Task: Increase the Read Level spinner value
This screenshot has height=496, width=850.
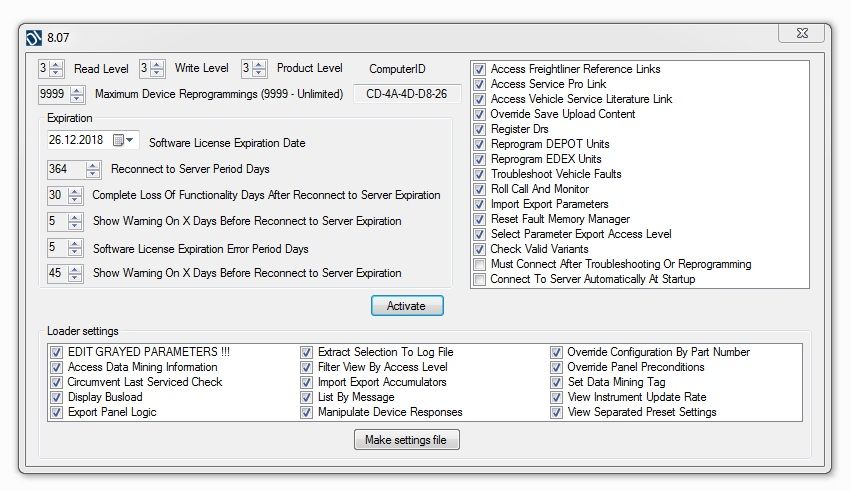Action: 58,64
